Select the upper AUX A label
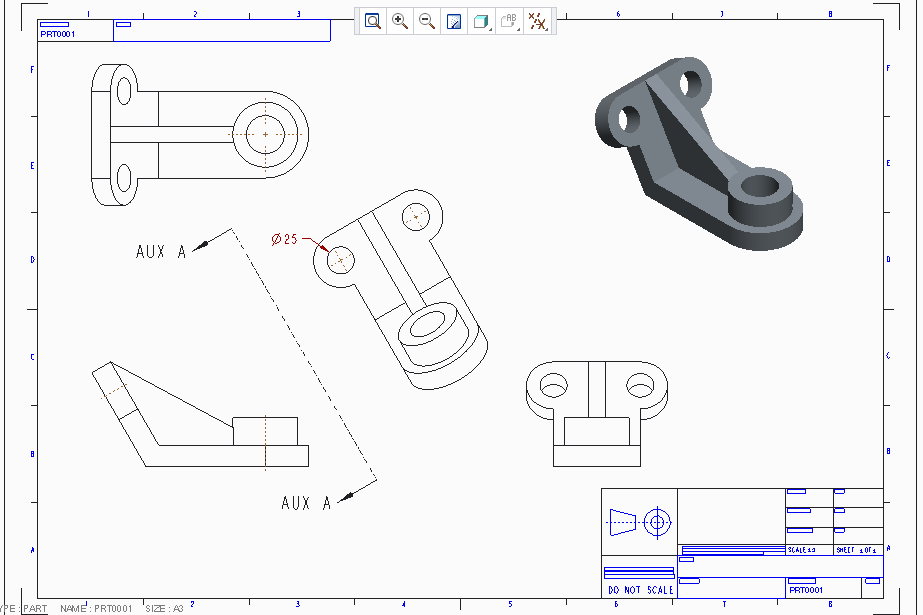The width and height of the screenshot is (923, 615). [161, 252]
